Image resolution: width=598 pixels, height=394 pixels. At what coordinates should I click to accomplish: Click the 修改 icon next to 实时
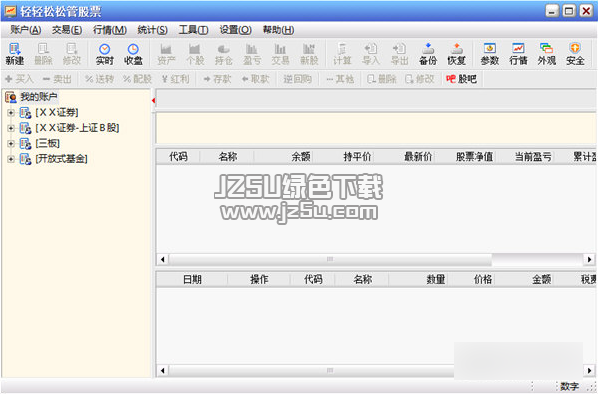[x=72, y=54]
